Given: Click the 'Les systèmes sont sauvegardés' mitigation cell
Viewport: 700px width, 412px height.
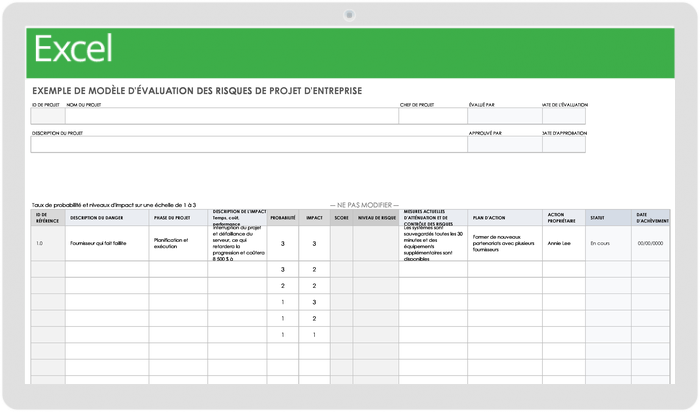Looking at the screenshot, I should [433, 243].
